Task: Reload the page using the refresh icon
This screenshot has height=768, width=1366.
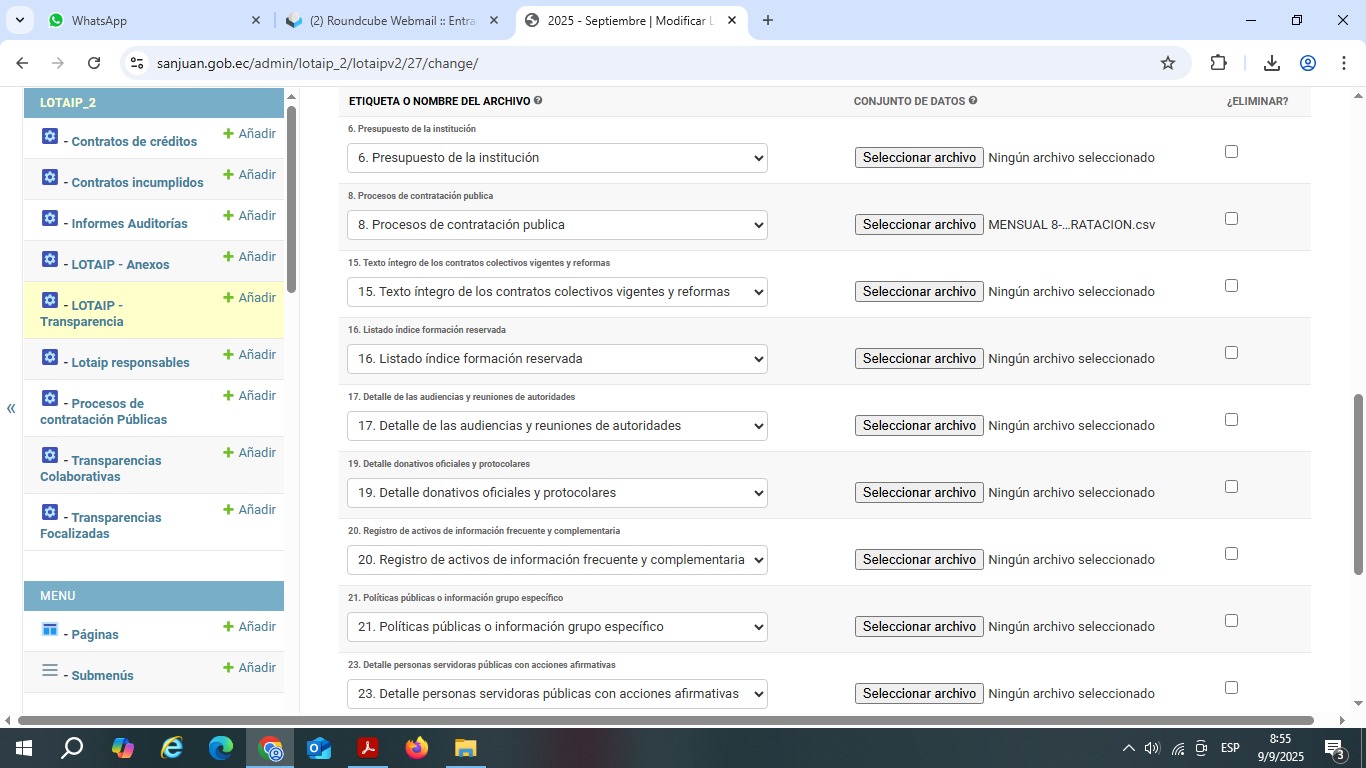Action: 94,63
